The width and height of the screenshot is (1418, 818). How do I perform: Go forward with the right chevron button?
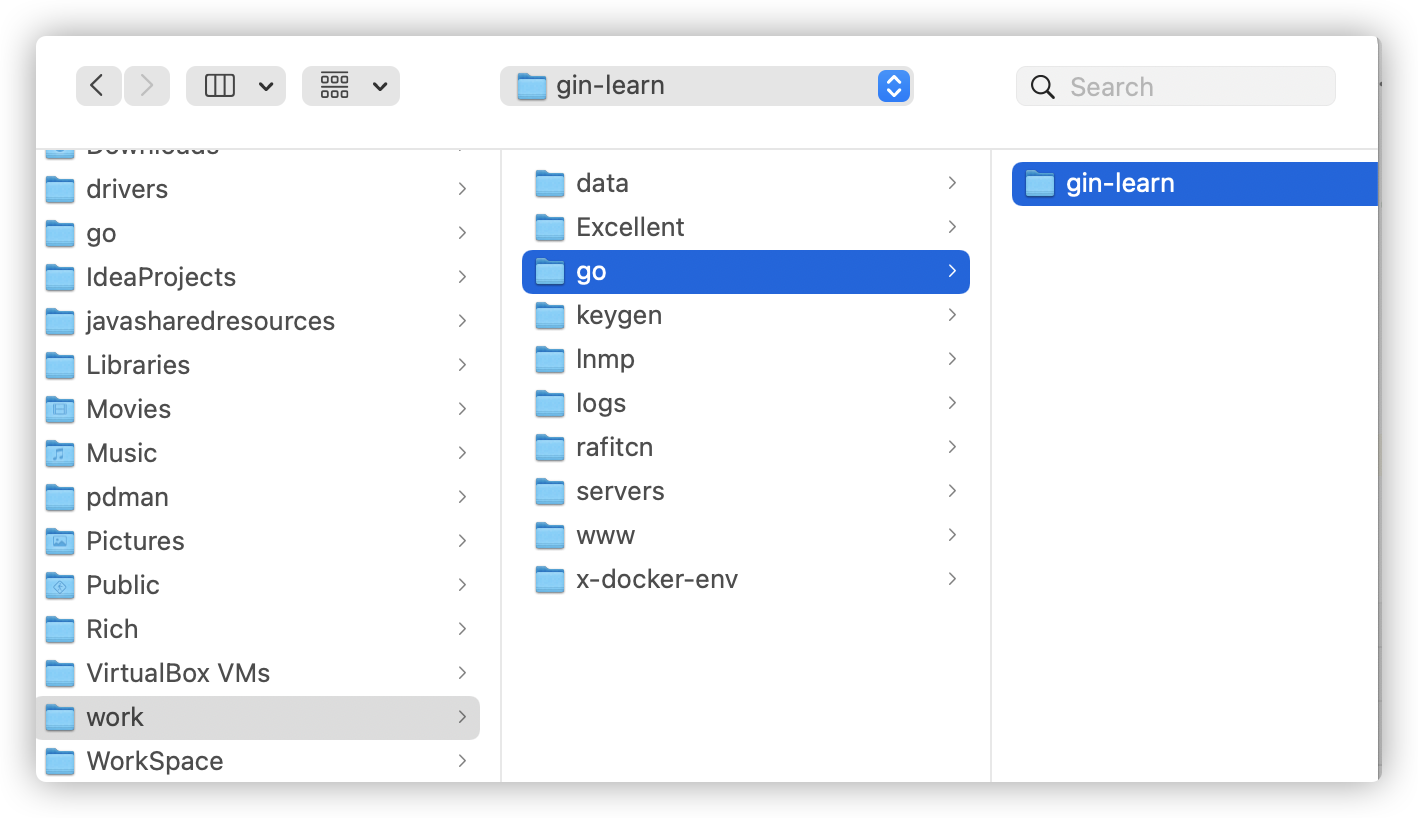[147, 86]
